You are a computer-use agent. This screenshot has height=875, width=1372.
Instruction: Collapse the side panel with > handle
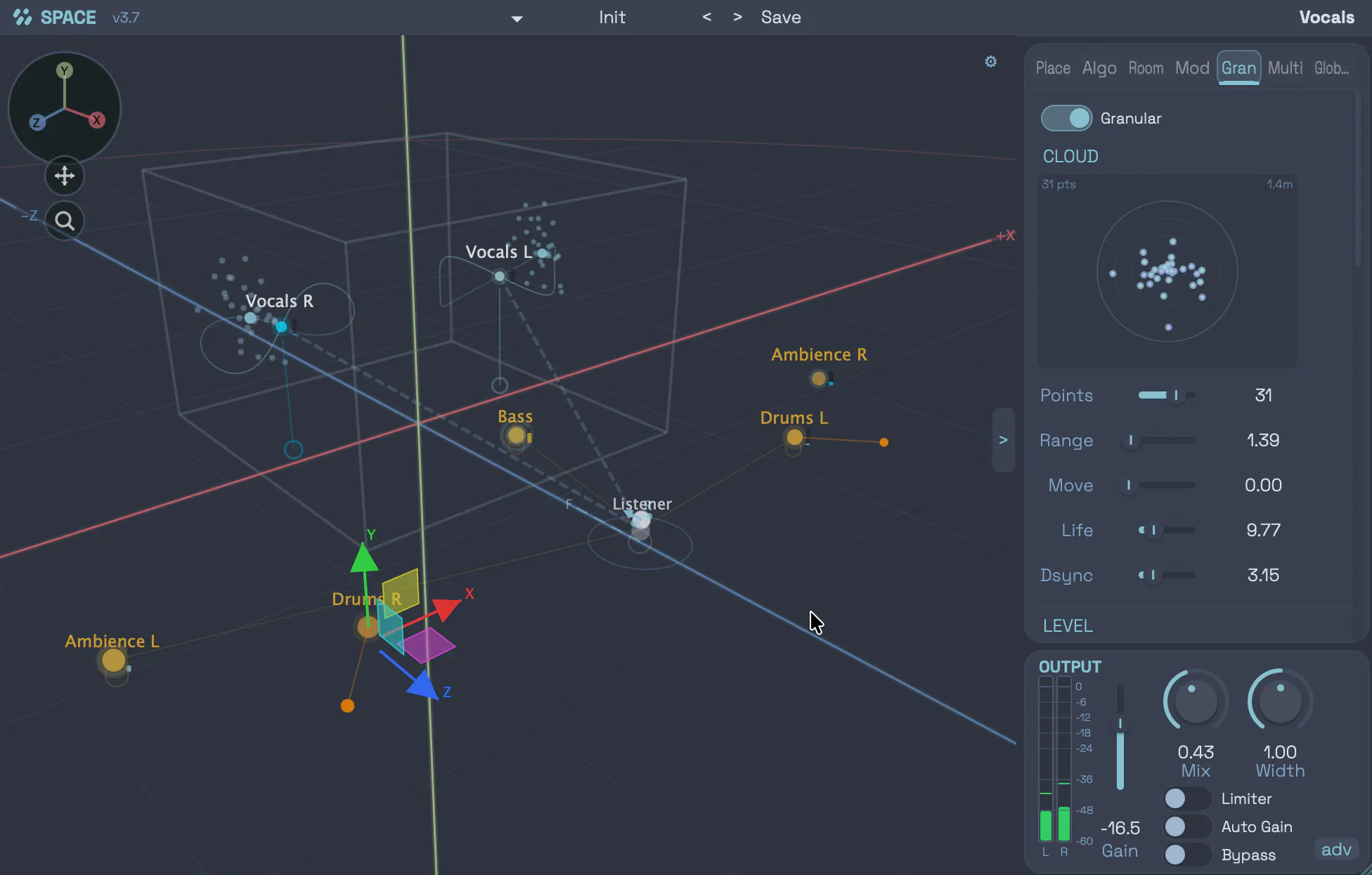(1003, 440)
